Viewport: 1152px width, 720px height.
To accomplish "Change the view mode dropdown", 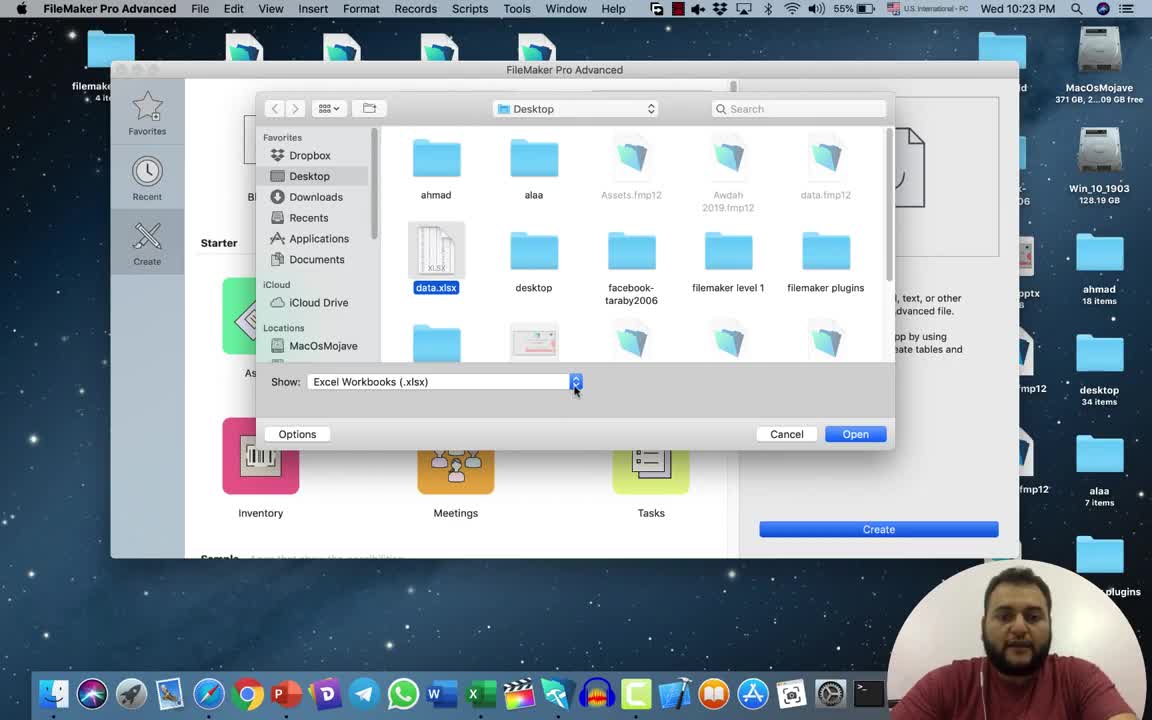I will tap(328, 109).
